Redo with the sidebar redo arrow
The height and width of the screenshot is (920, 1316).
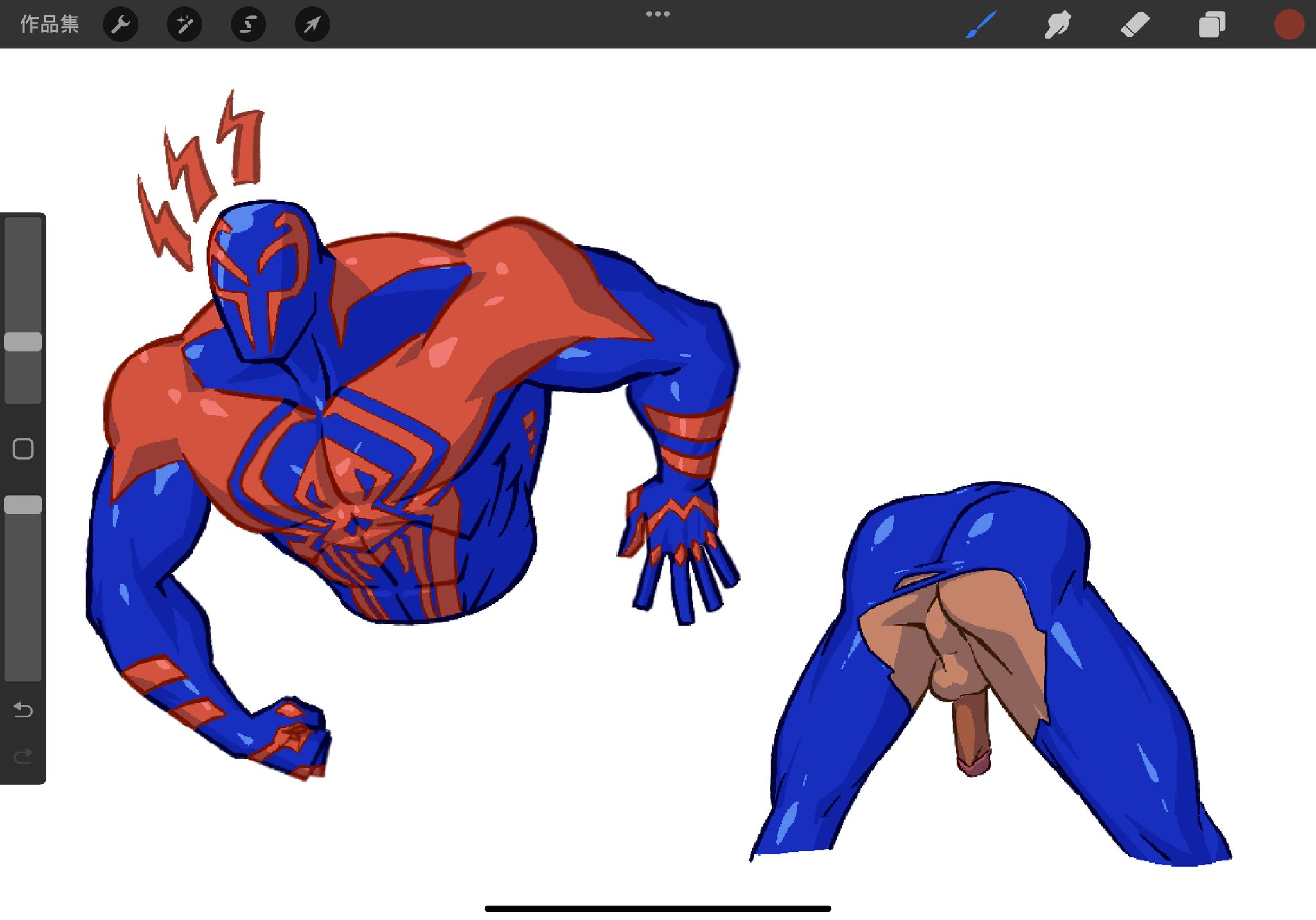click(23, 756)
